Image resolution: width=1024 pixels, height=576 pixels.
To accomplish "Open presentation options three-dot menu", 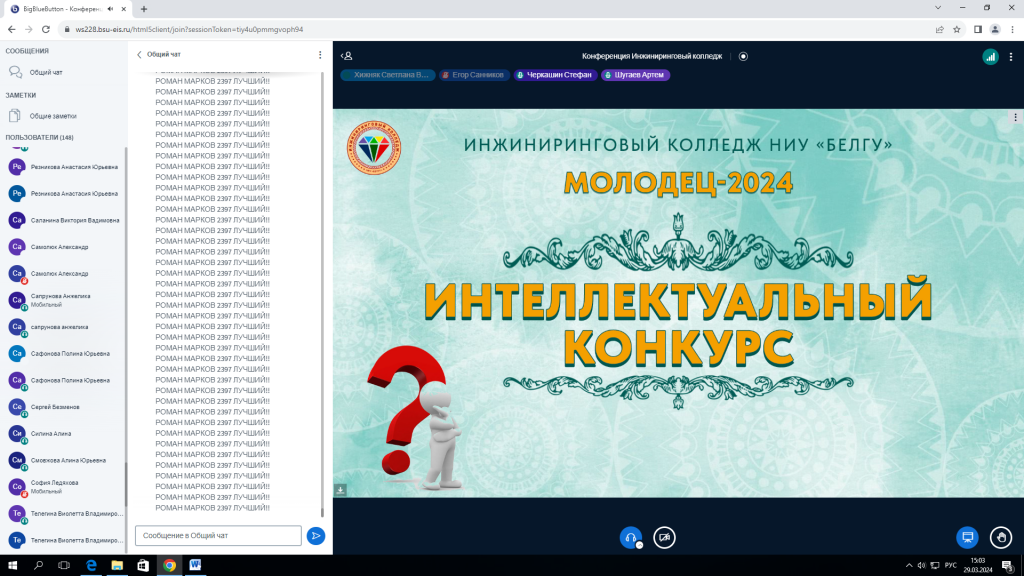I will click(1016, 118).
